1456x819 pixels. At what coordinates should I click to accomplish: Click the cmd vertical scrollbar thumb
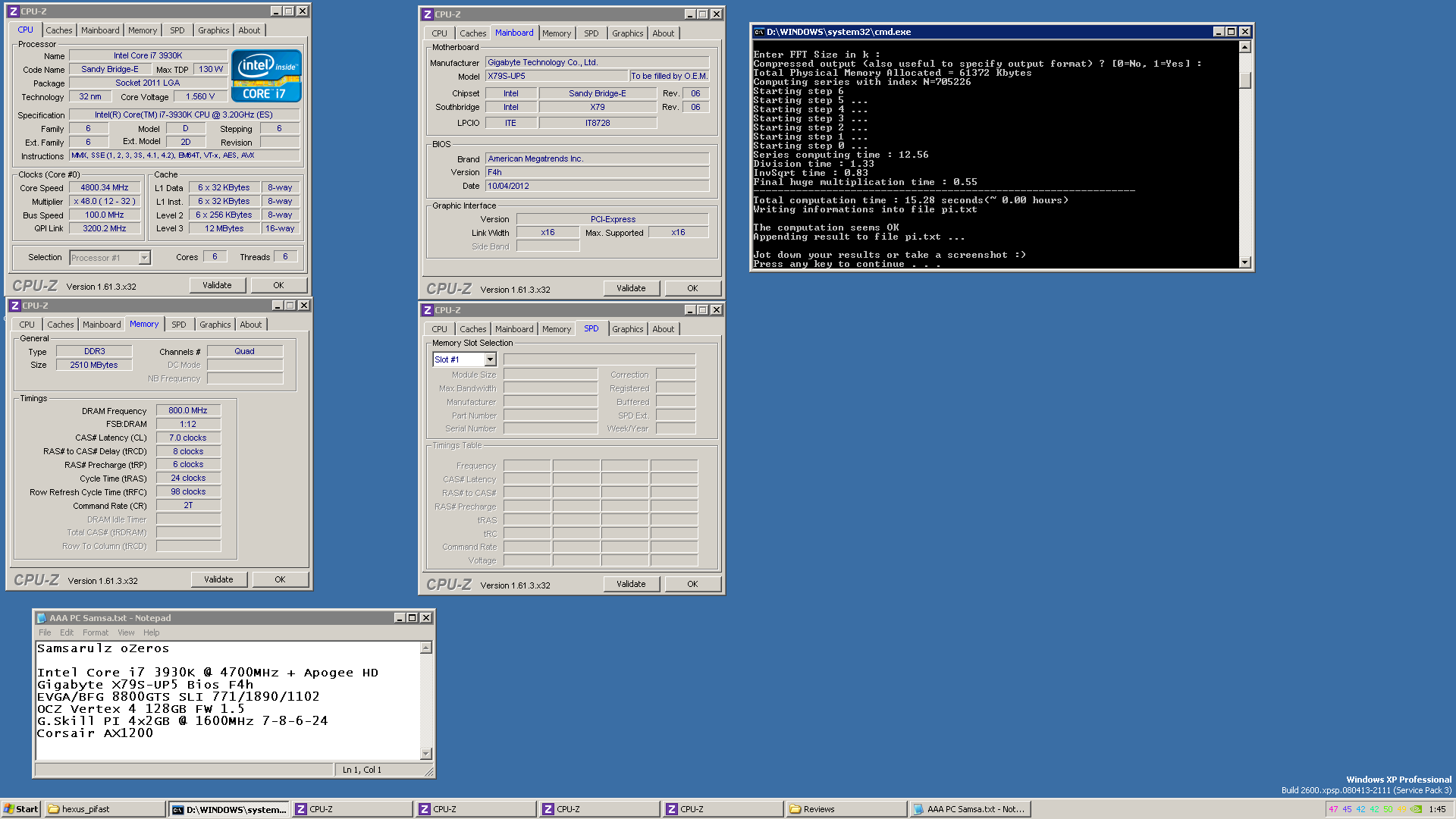tap(1244, 80)
